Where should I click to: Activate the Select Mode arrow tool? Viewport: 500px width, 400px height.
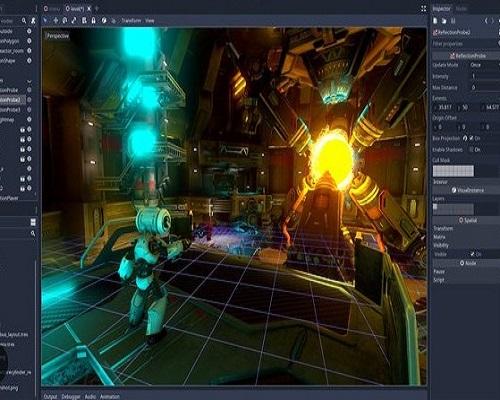click(45, 20)
